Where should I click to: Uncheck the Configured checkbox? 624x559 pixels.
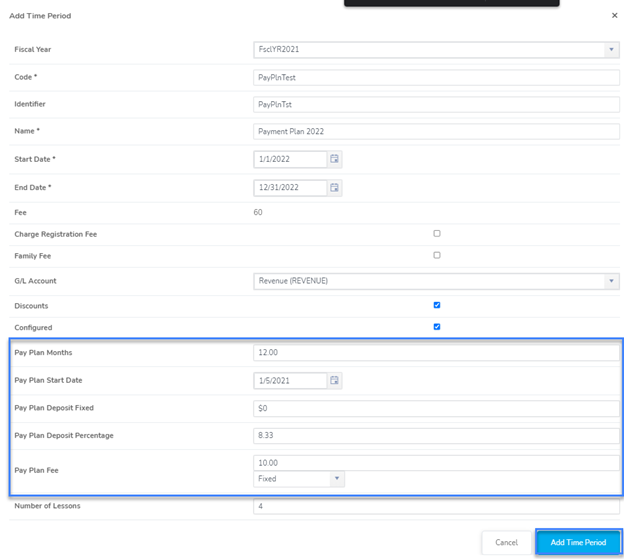pyautogui.click(x=437, y=327)
